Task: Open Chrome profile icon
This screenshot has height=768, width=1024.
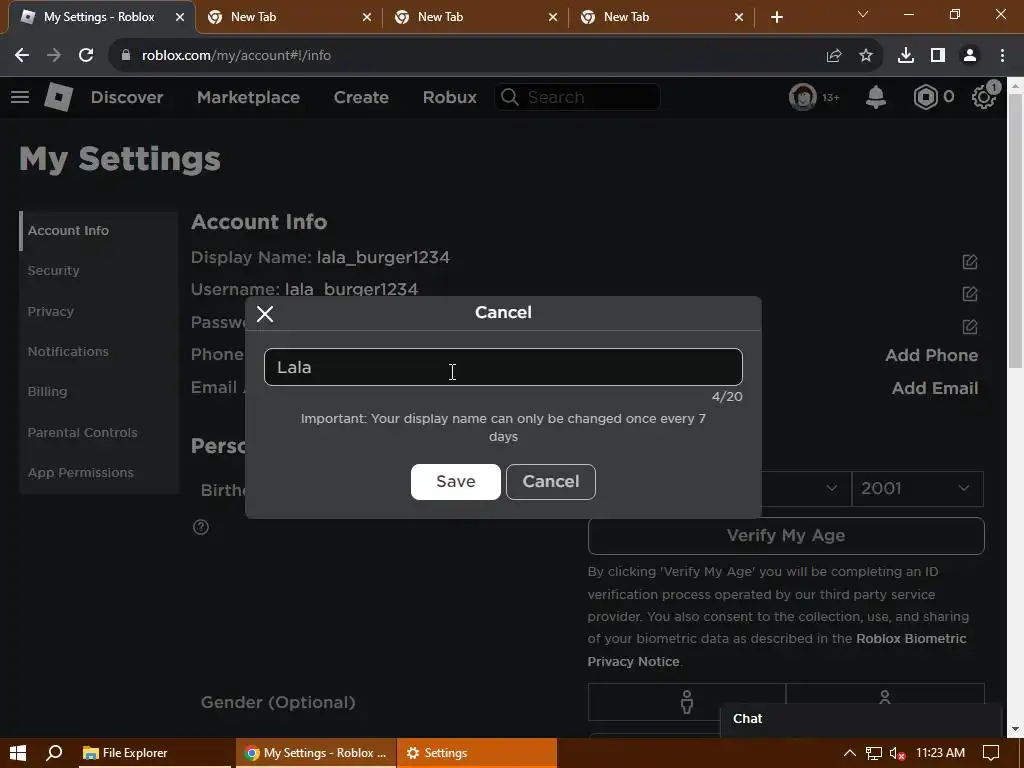Action: point(970,56)
